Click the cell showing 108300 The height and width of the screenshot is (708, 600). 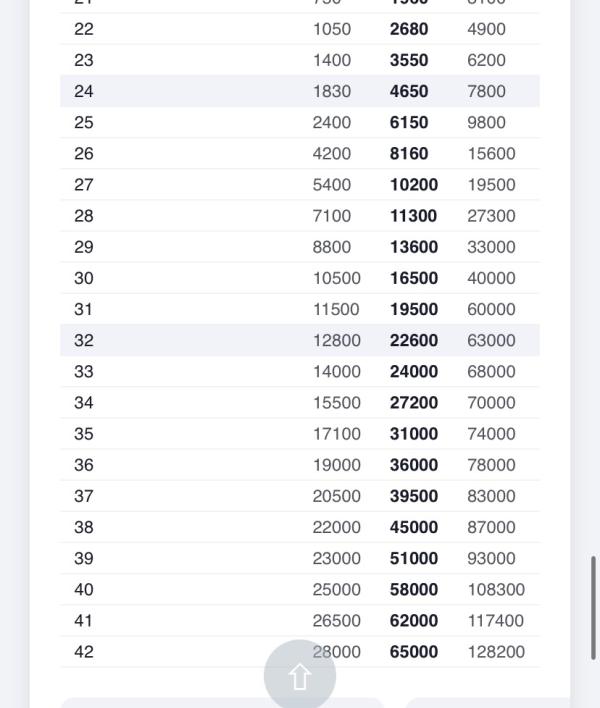click(x=496, y=589)
